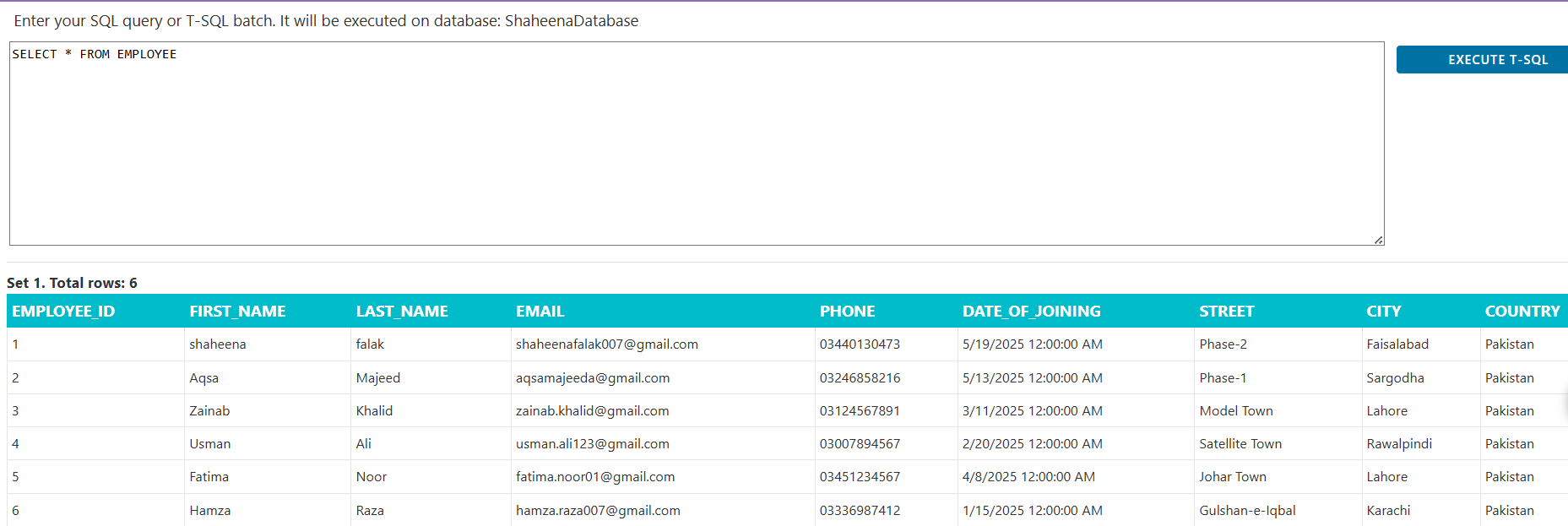Click the COUNTRY column header
The image size is (1568, 526).
[x=1522, y=312]
